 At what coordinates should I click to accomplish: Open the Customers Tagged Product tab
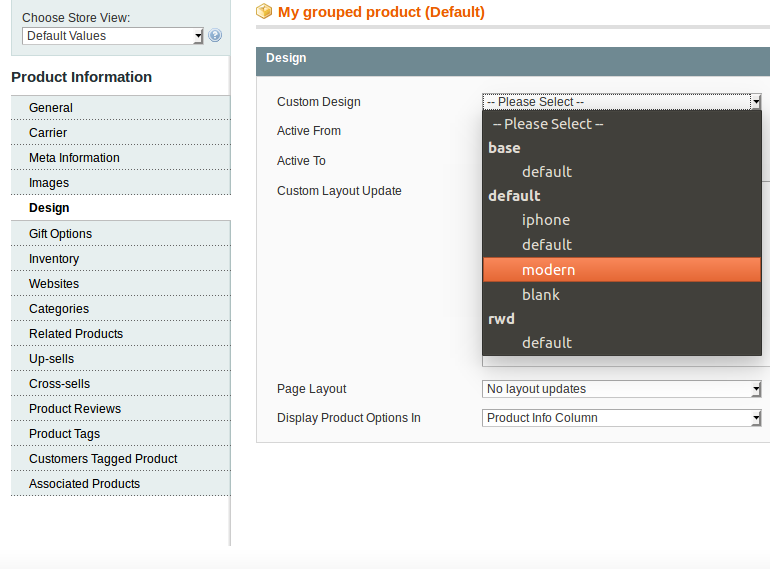103,459
